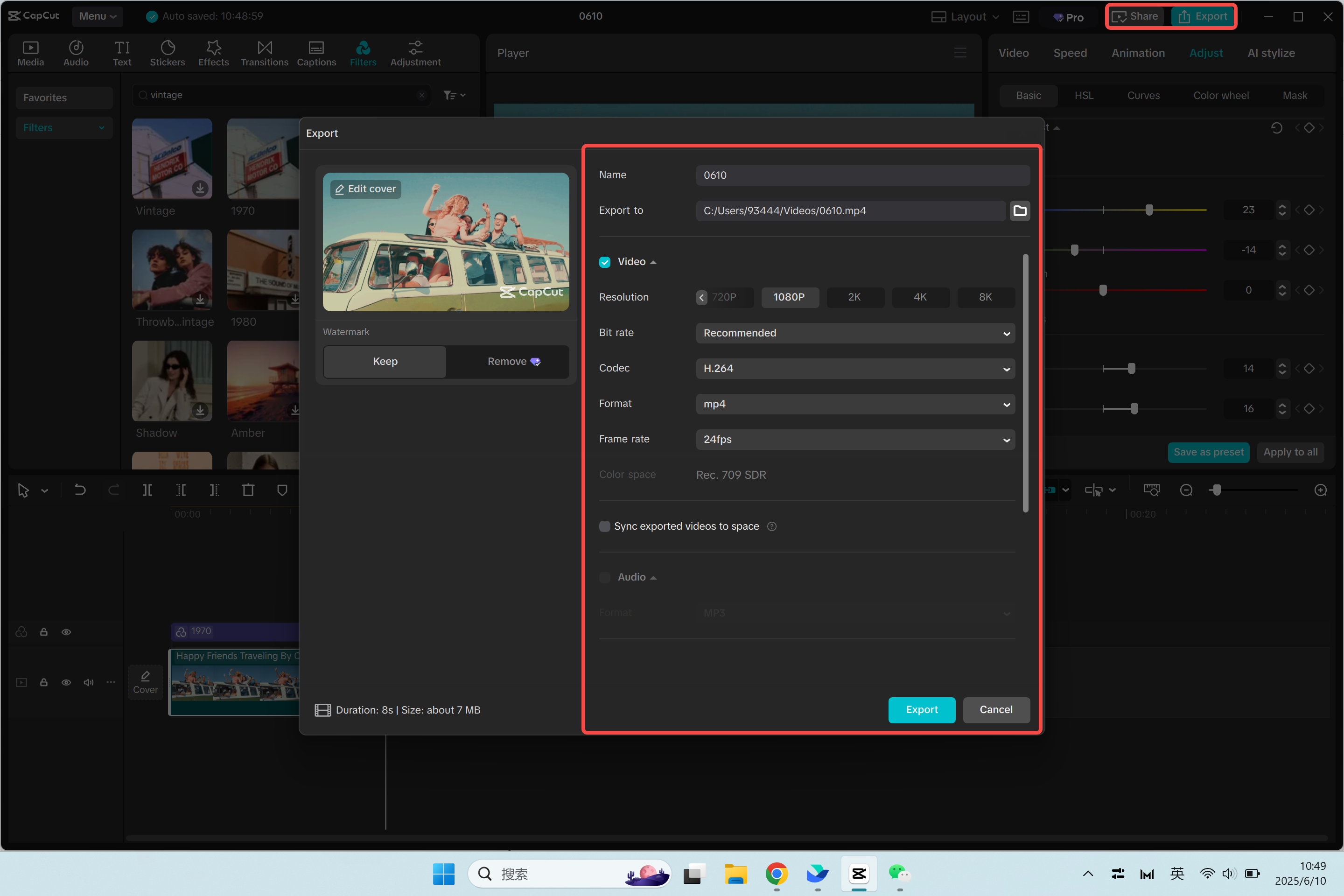Open the Media panel
The image size is (1344, 896).
click(30, 53)
